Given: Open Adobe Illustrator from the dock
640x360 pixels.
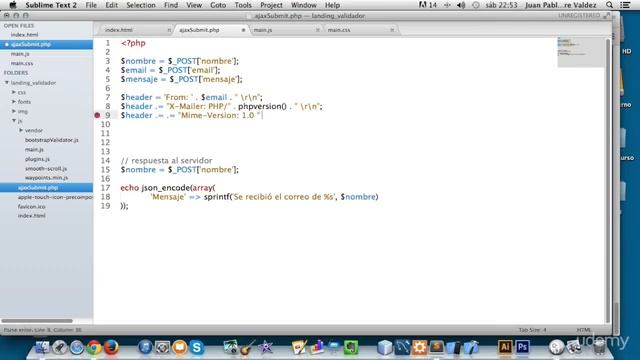Looking at the screenshot, I should click(x=505, y=347).
